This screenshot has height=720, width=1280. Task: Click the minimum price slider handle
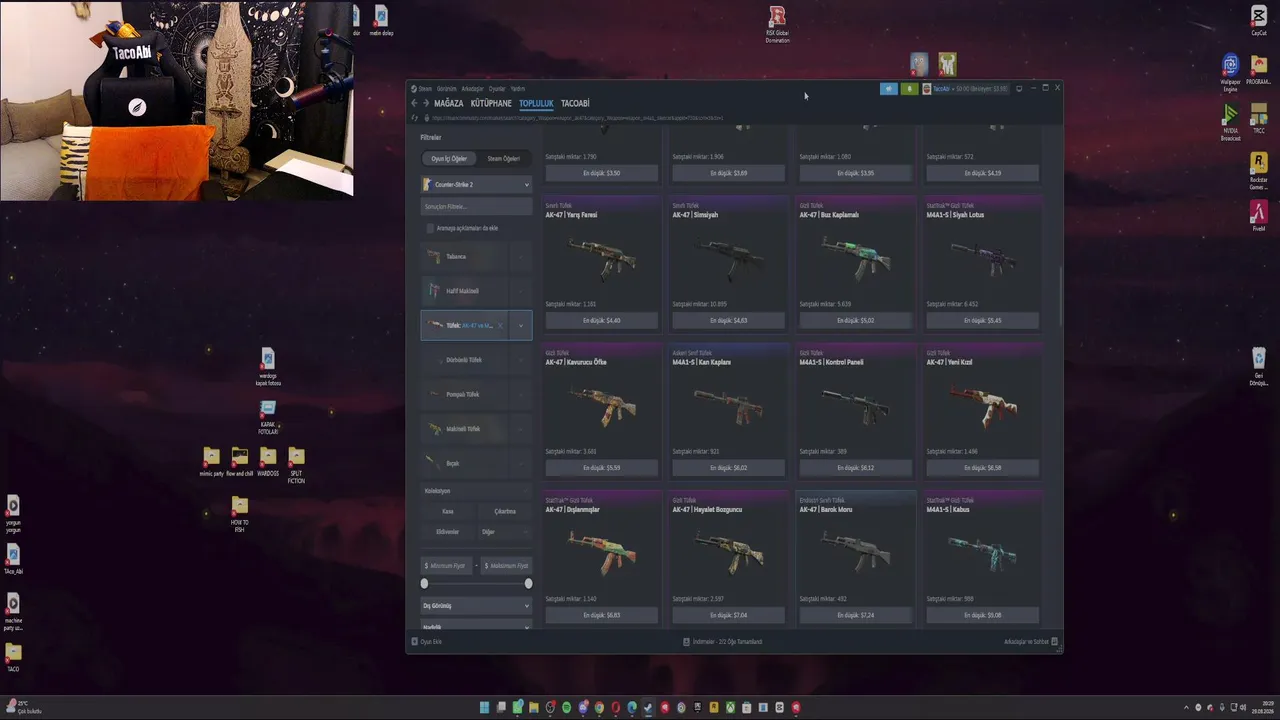424,583
